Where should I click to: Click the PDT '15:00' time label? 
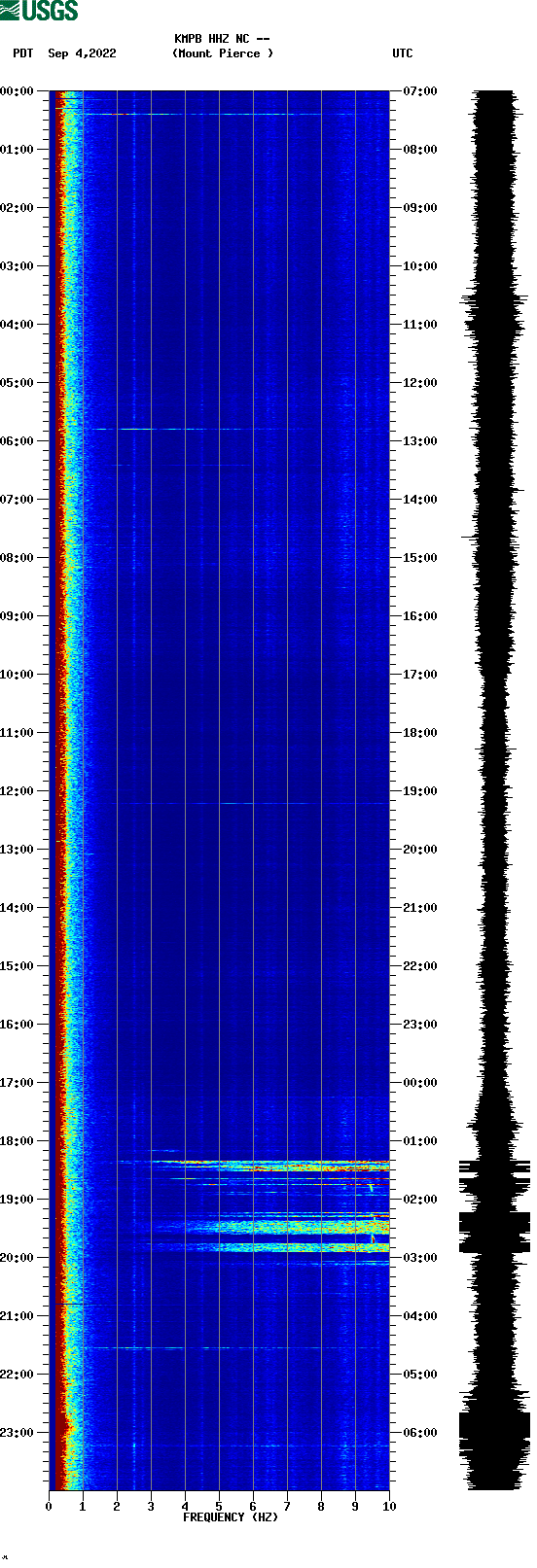[17, 966]
